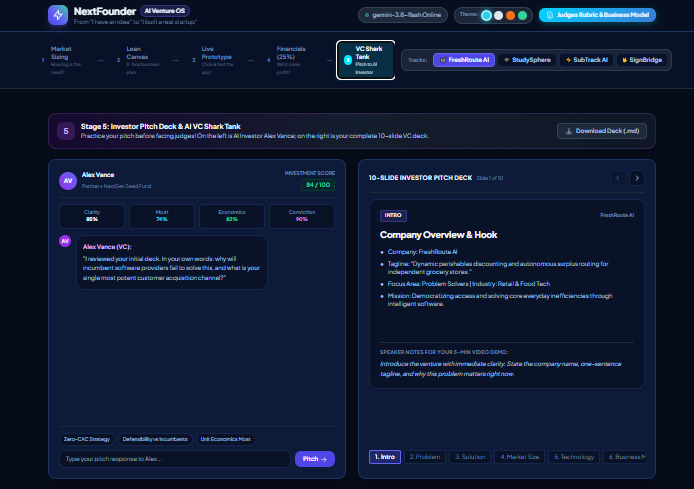Viewport: 694px width, 489px height.
Task: Click the small AV avatar next to the chat message
Action: [65, 241]
